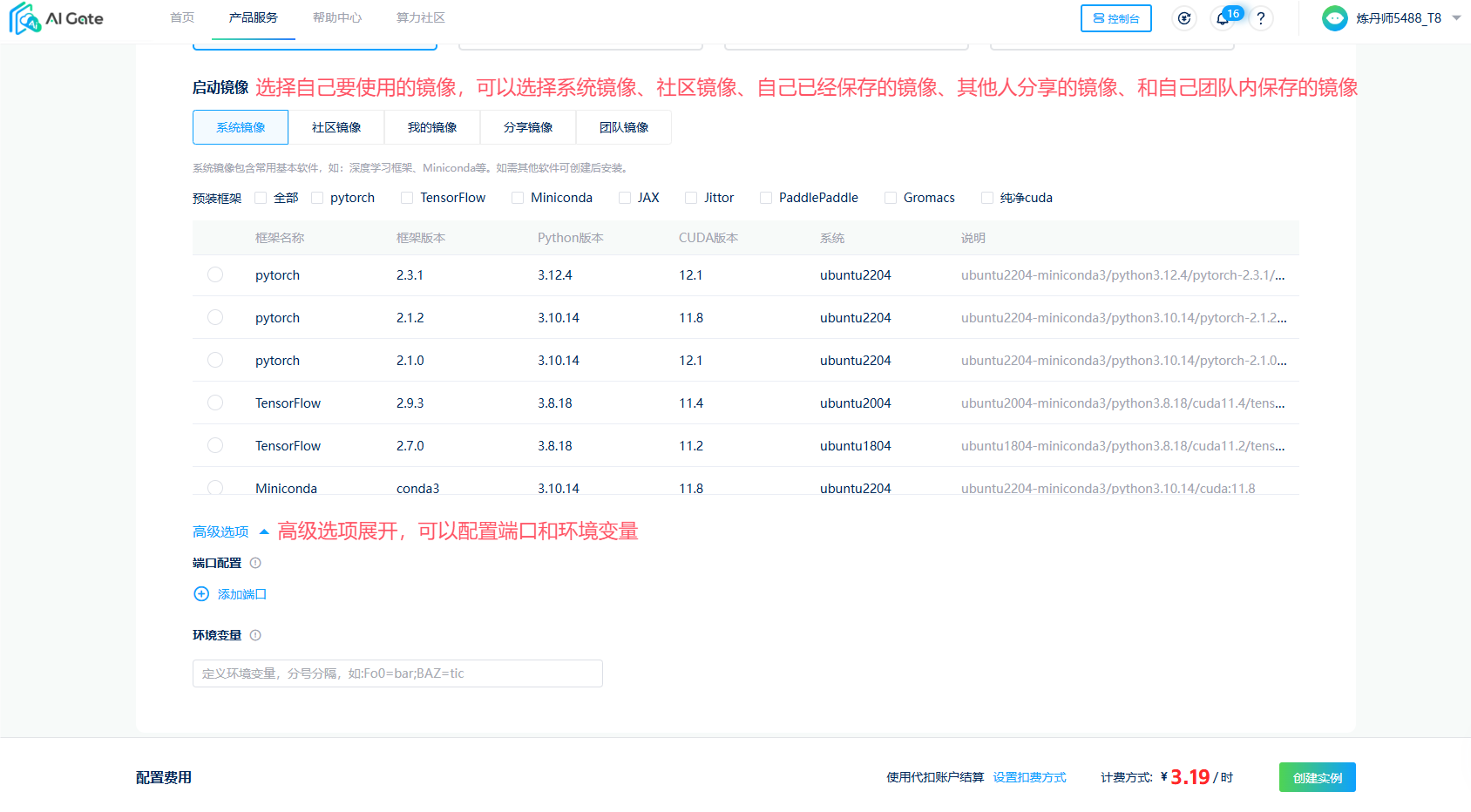Image resolution: width=1471 pixels, height=812 pixels.
Task: Click the 添加端口 link text
Action: (x=242, y=594)
